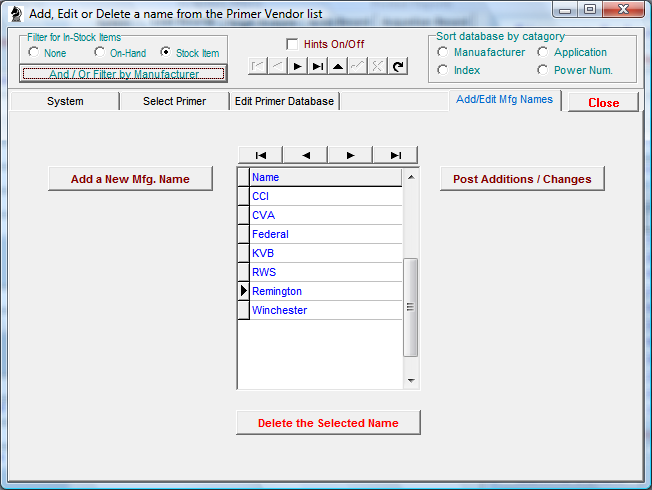Open the System tab
652x490 pixels.
[x=65, y=101]
